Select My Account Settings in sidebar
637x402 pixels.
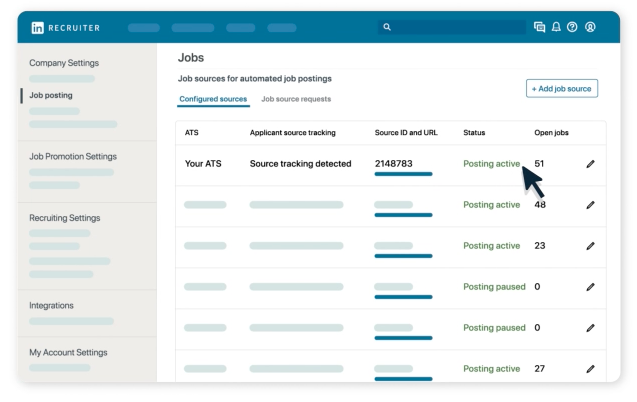click(68, 352)
